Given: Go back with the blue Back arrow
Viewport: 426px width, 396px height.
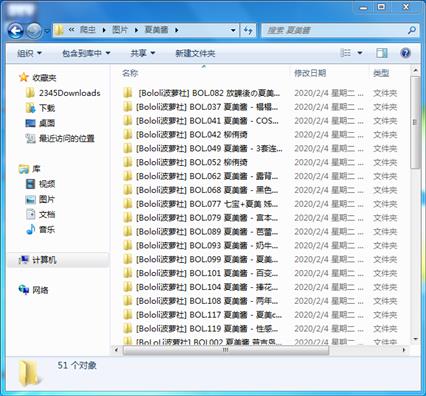Looking at the screenshot, I should [15, 31].
